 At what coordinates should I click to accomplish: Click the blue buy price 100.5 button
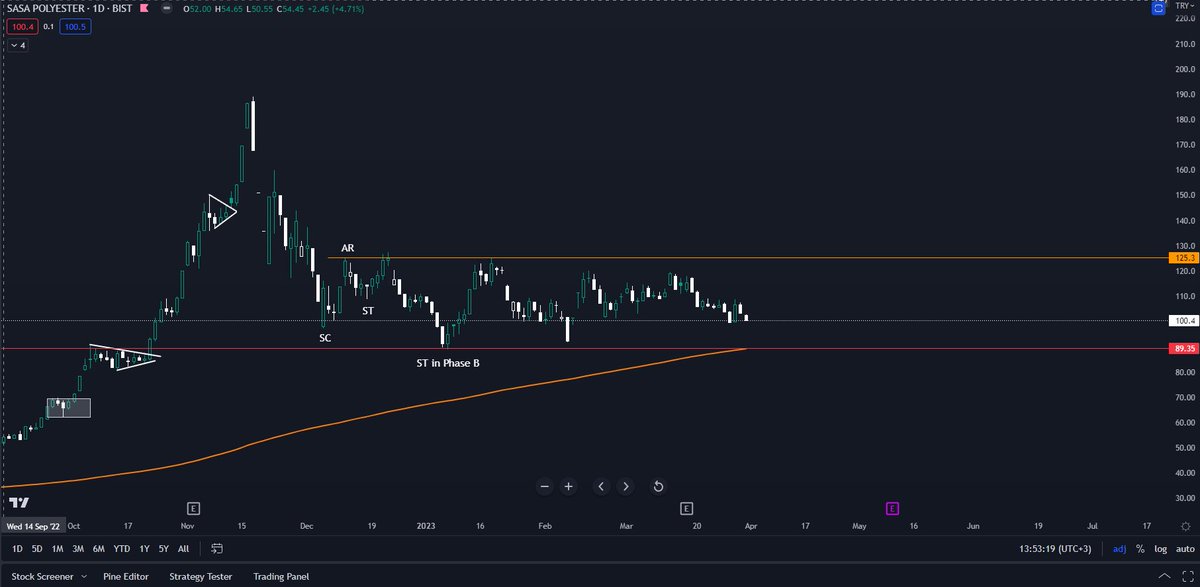tap(74, 27)
